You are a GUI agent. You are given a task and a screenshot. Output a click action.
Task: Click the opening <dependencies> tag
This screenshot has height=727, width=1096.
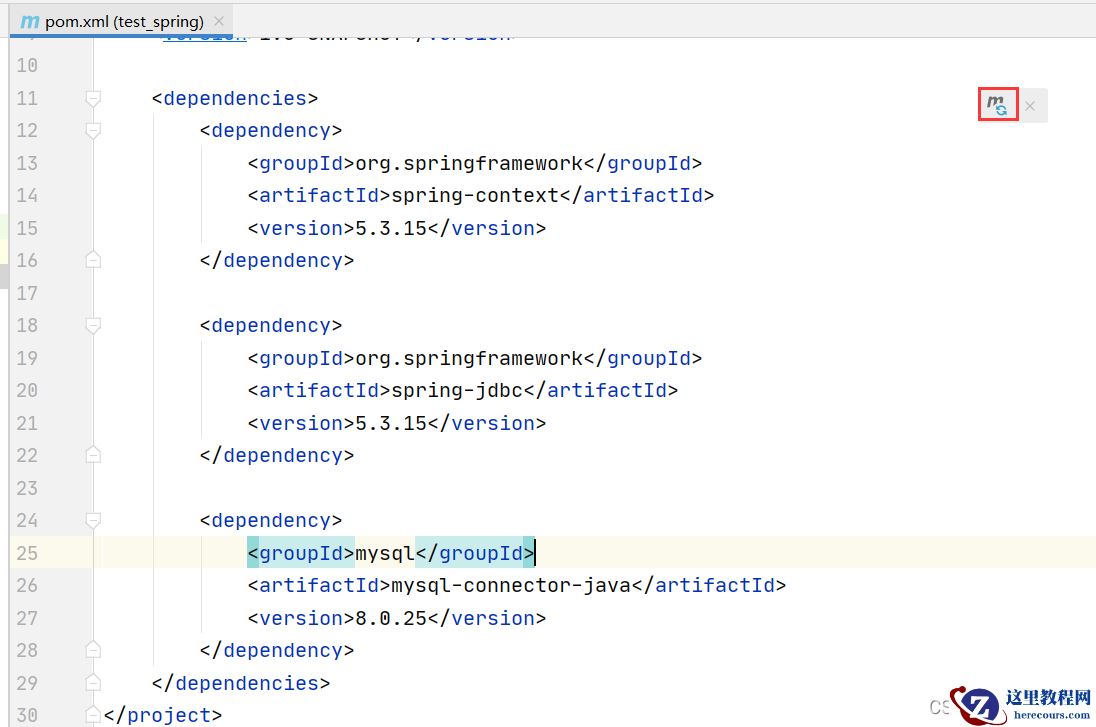coord(235,98)
